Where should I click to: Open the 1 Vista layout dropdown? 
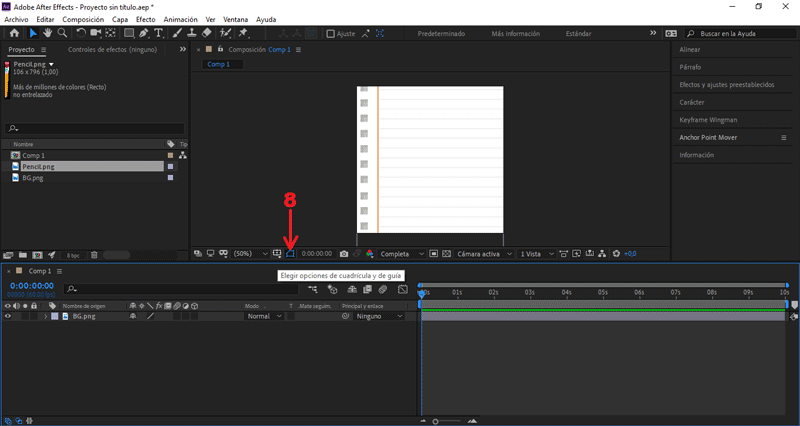click(537, 254)
